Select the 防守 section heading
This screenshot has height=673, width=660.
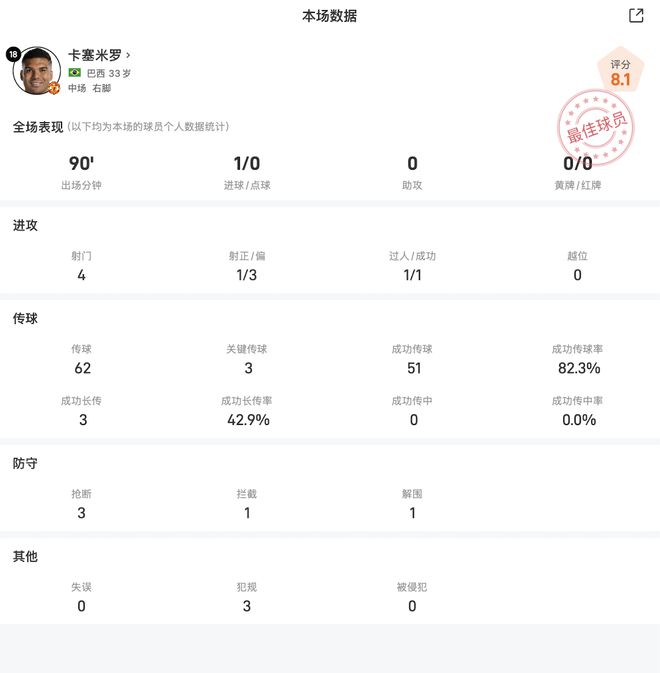(x=26, y=464)
